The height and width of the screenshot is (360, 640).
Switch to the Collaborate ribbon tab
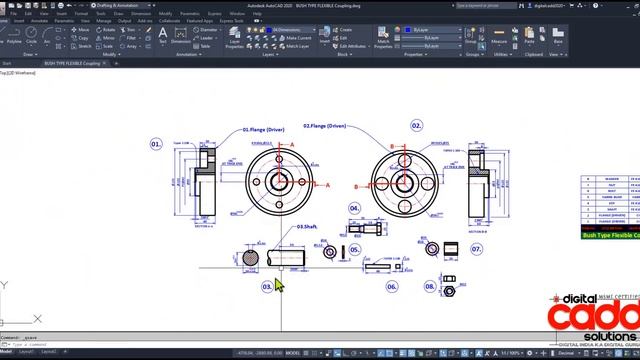[169, 21]
